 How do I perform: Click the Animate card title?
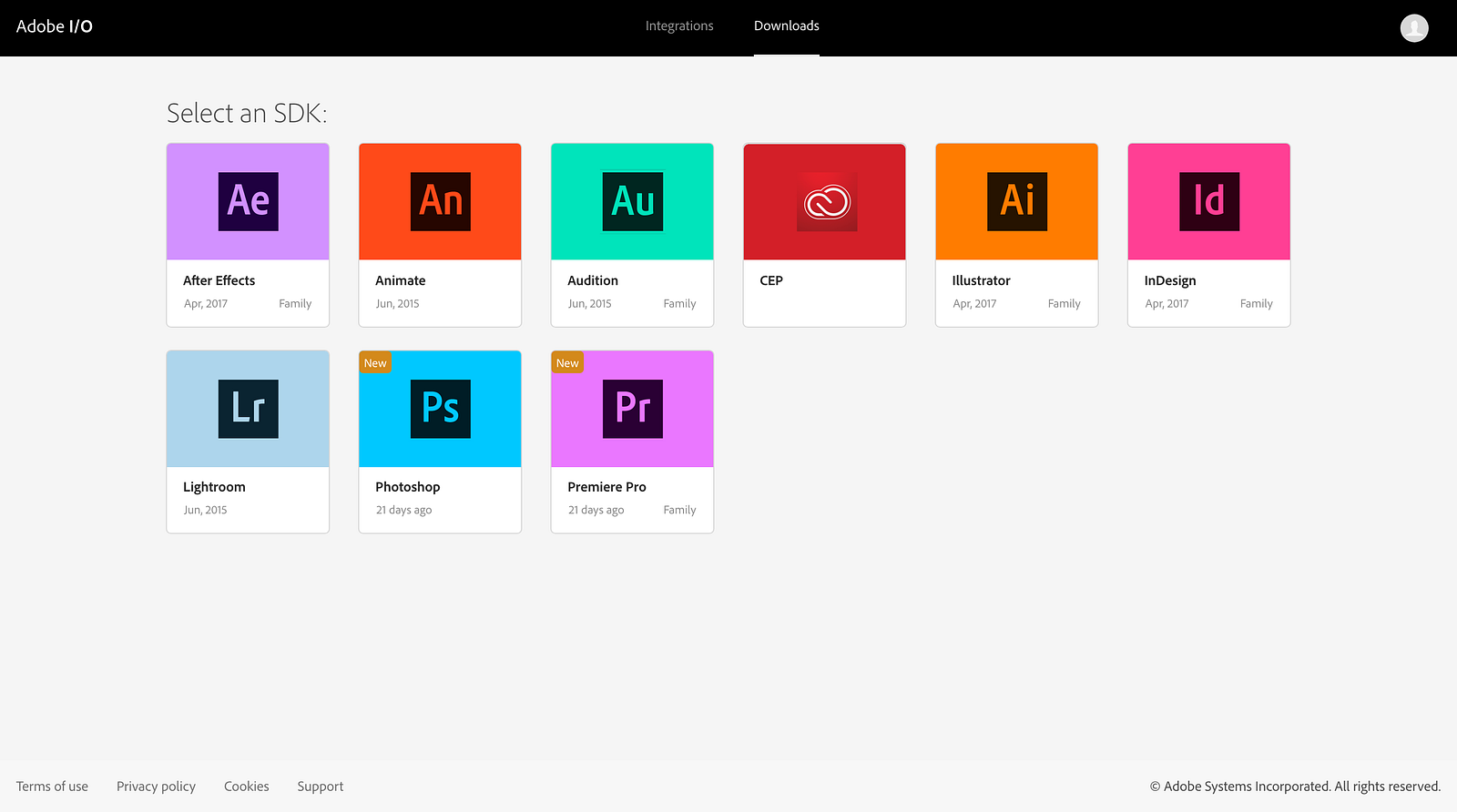pos(401,280)
